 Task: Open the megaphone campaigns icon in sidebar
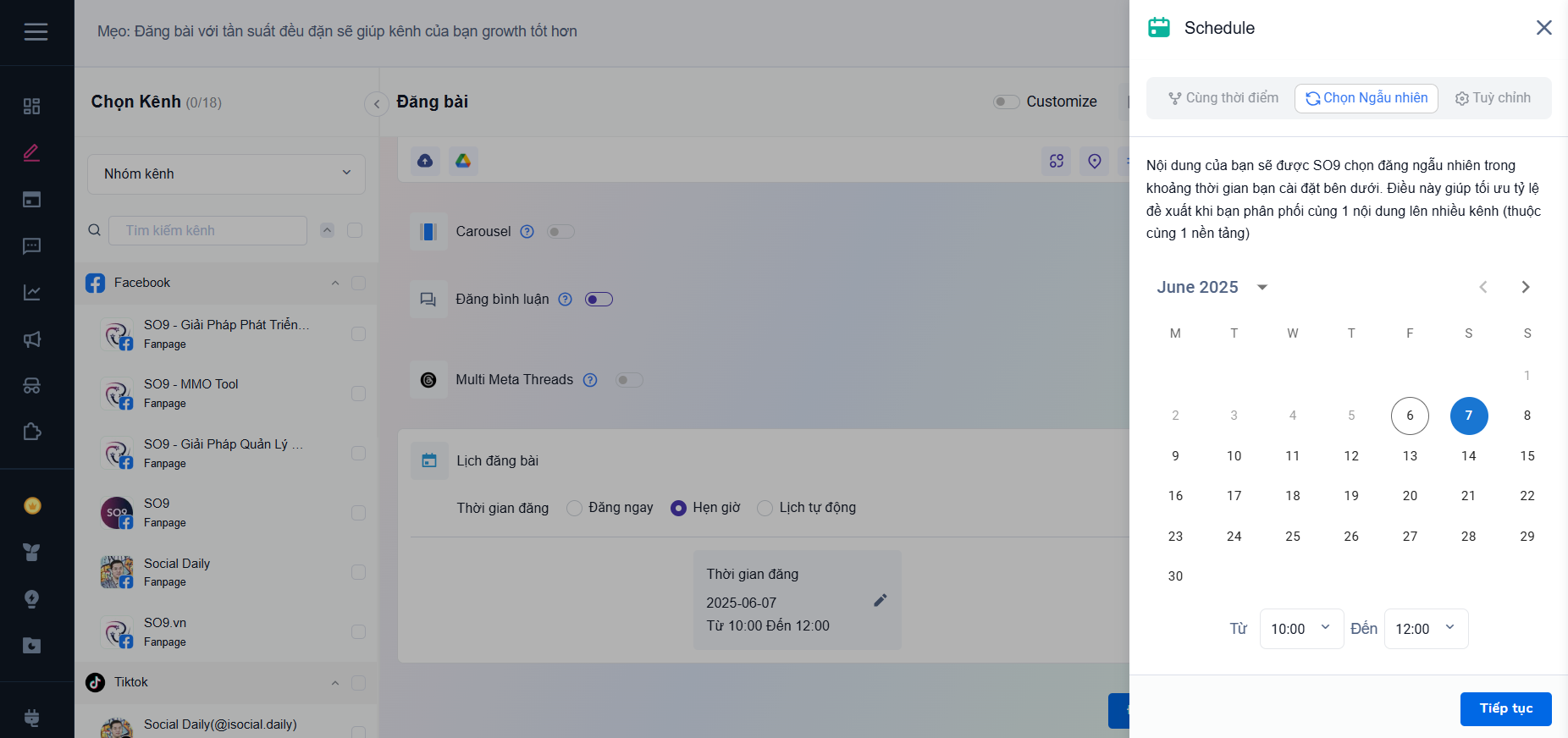click(x=31, y=339)
